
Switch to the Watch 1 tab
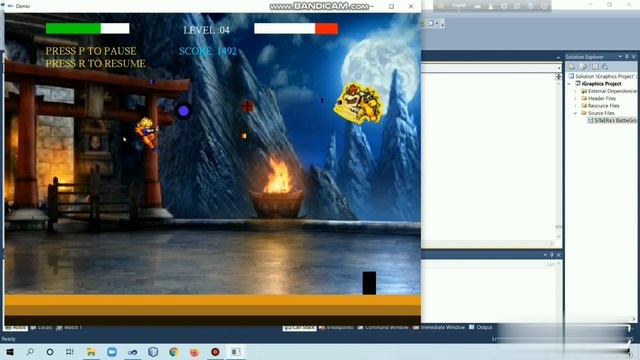point(69,327)
